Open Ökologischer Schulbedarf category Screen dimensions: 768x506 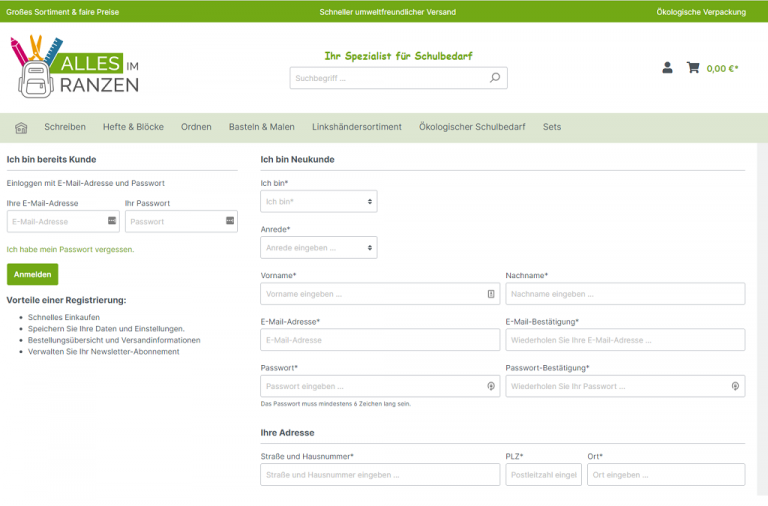coord(472,127)
